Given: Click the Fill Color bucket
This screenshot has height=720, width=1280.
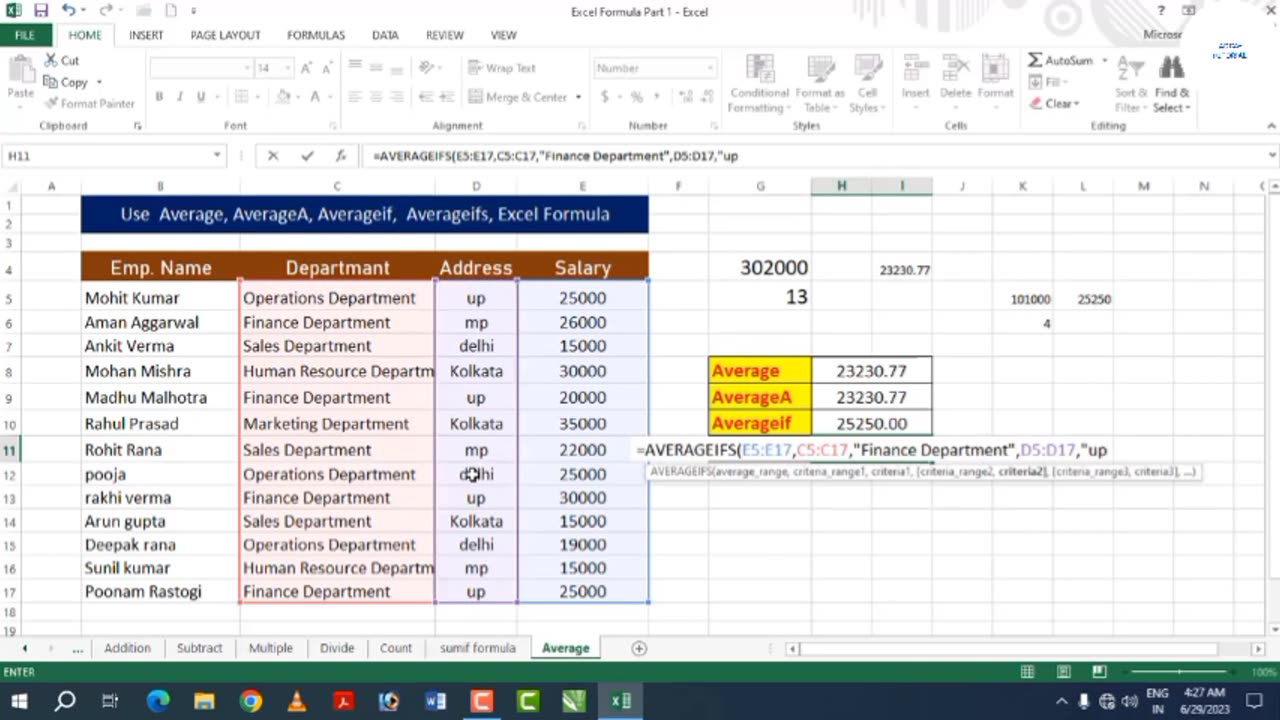Looking at the screenshot, I should click(x=283, y=97).
